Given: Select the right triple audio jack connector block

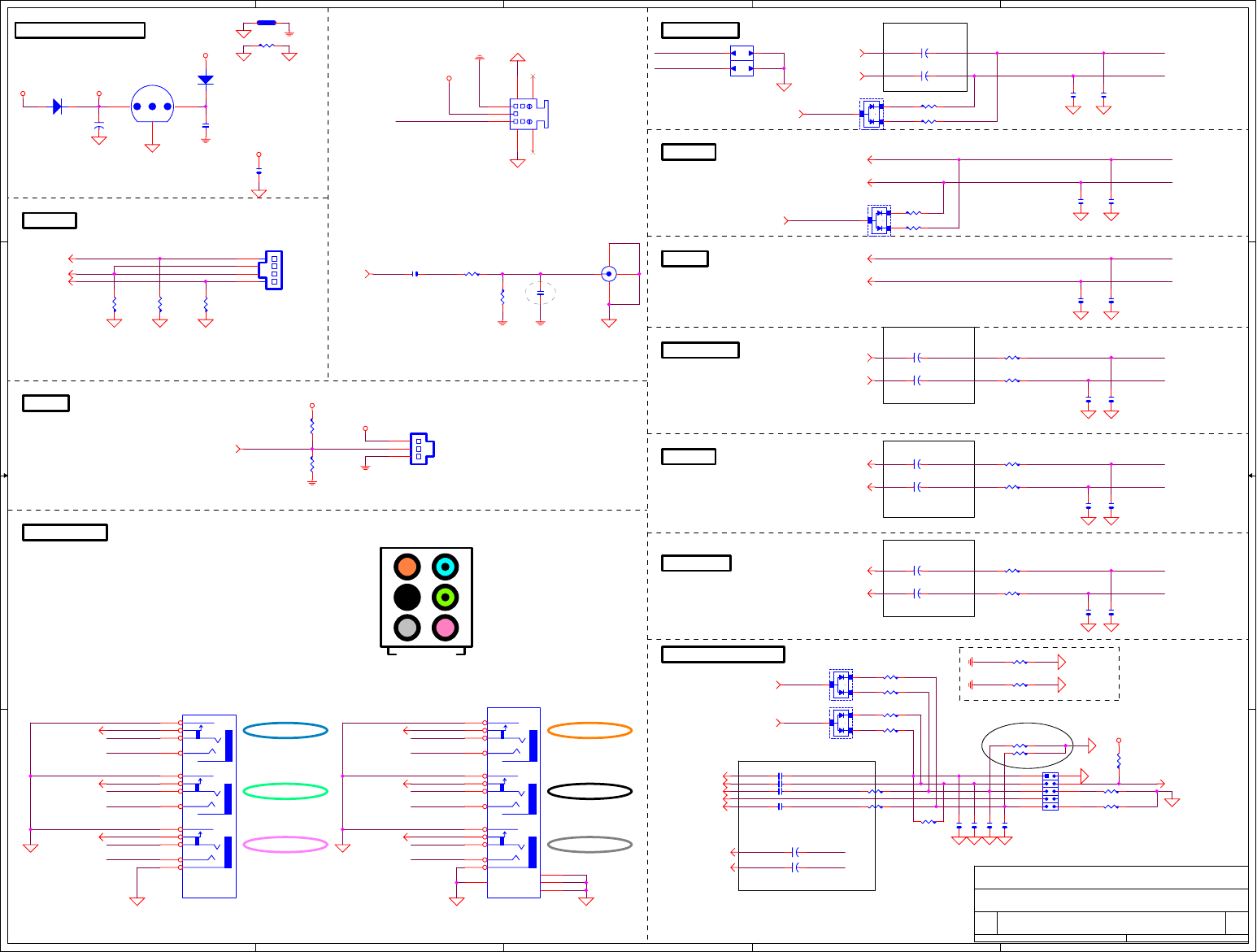Looking at the screenshot, I should pyautogui.click(x=514, y=802).
